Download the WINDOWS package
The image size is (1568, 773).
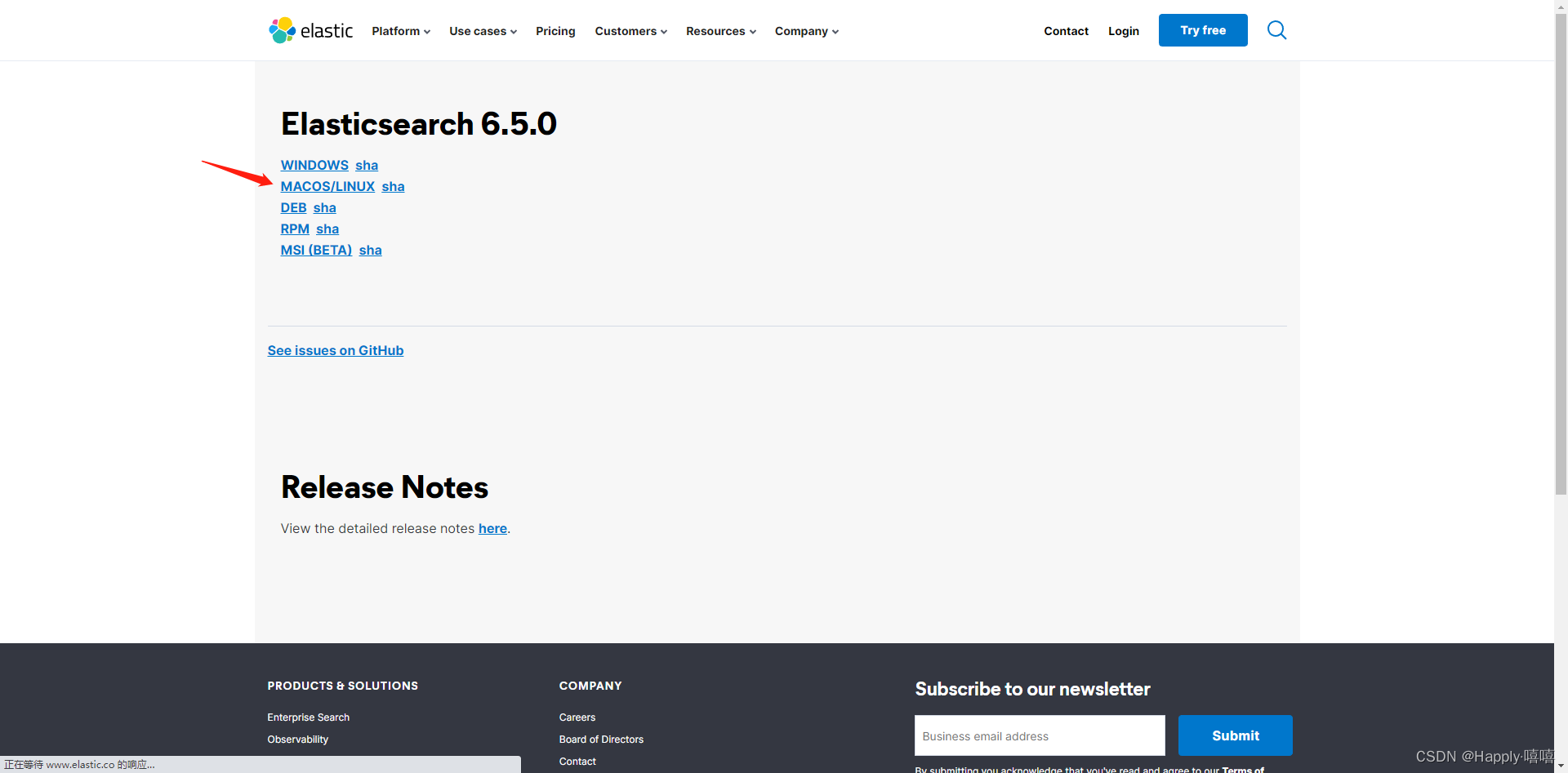click(314, 165)
